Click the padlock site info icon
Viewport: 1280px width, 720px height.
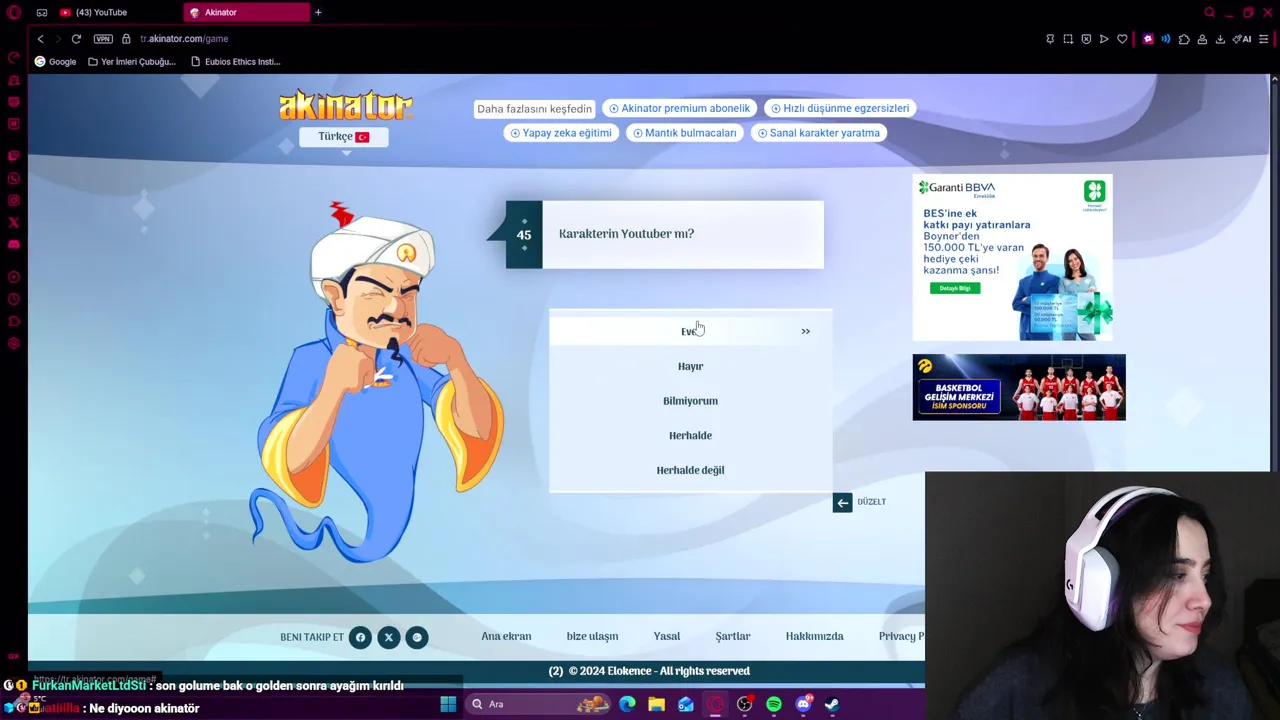point(126,39)
